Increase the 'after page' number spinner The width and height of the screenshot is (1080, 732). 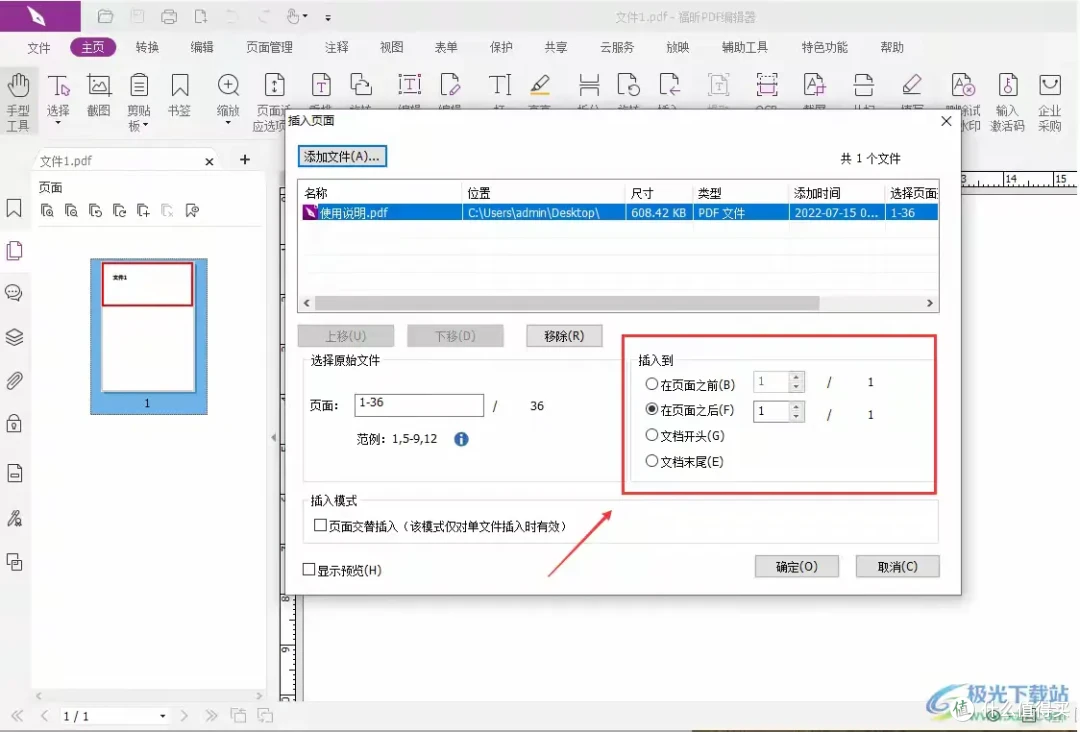pos(796,406)
